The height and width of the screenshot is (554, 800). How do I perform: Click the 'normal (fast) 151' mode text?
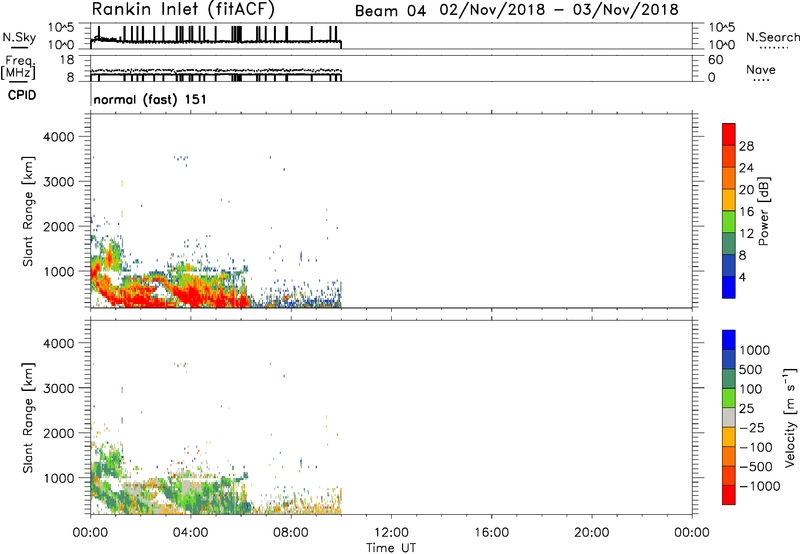pos(150,99)
